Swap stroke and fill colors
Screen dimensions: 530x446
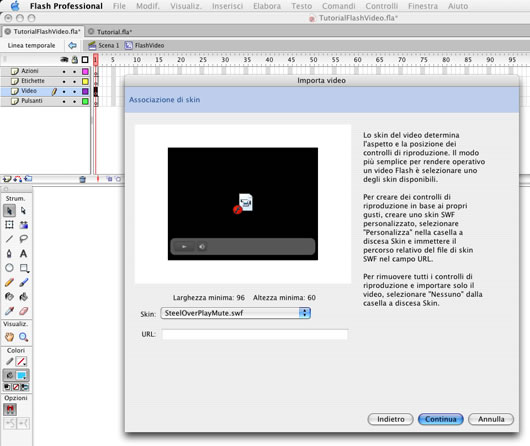pos(25,387)
